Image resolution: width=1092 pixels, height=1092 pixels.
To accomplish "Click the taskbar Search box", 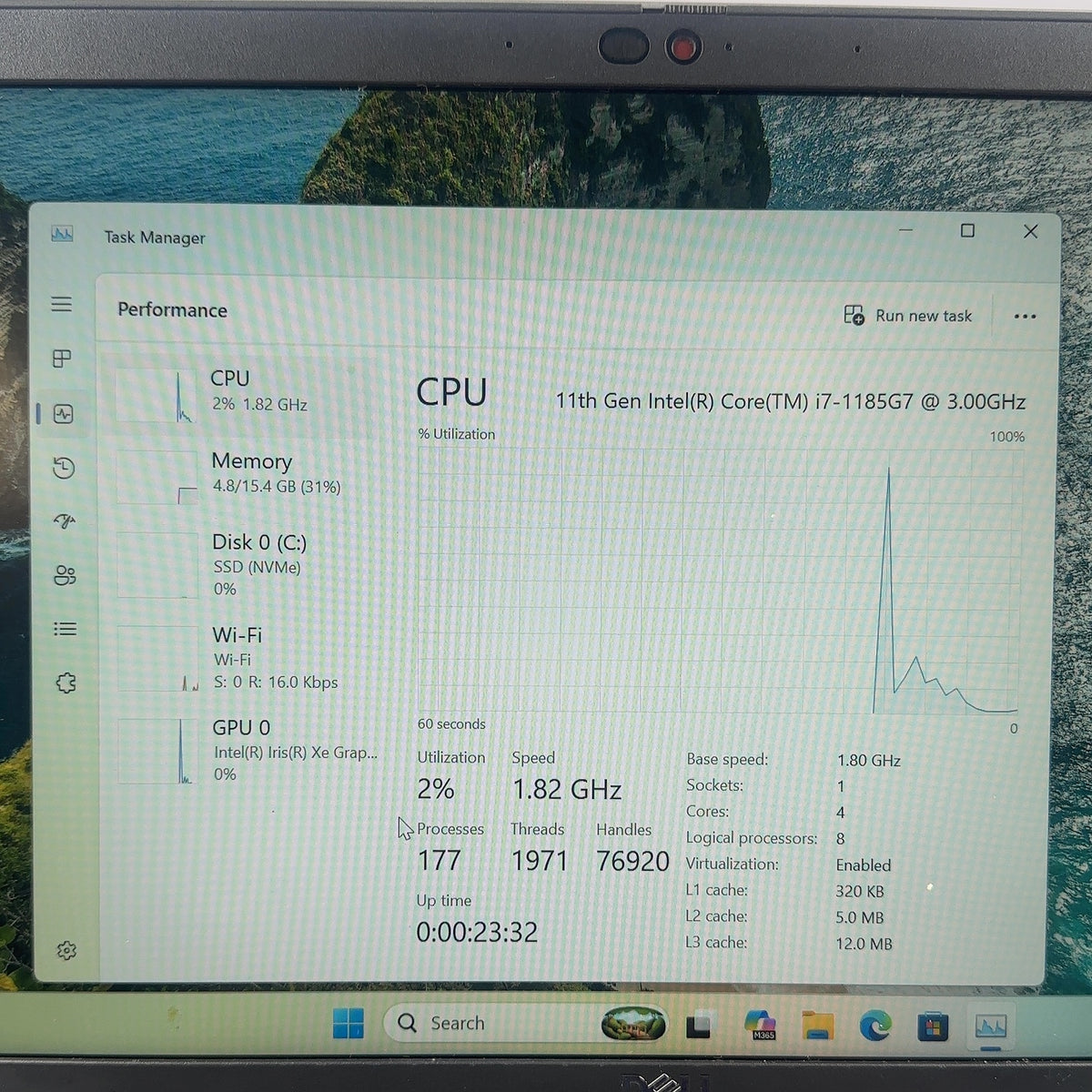I will 491,1023.
